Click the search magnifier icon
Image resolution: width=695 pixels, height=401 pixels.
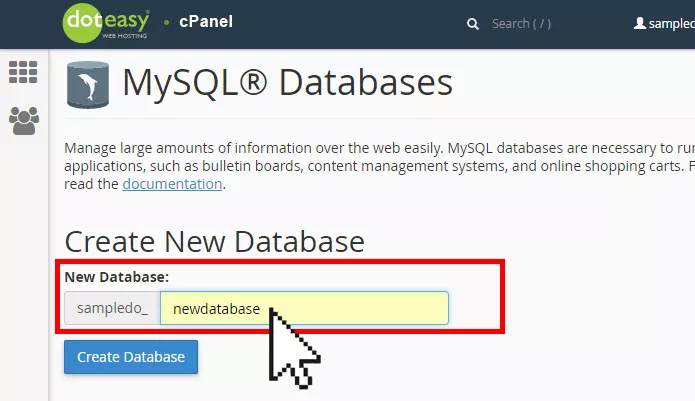click(x=472, y=24)
